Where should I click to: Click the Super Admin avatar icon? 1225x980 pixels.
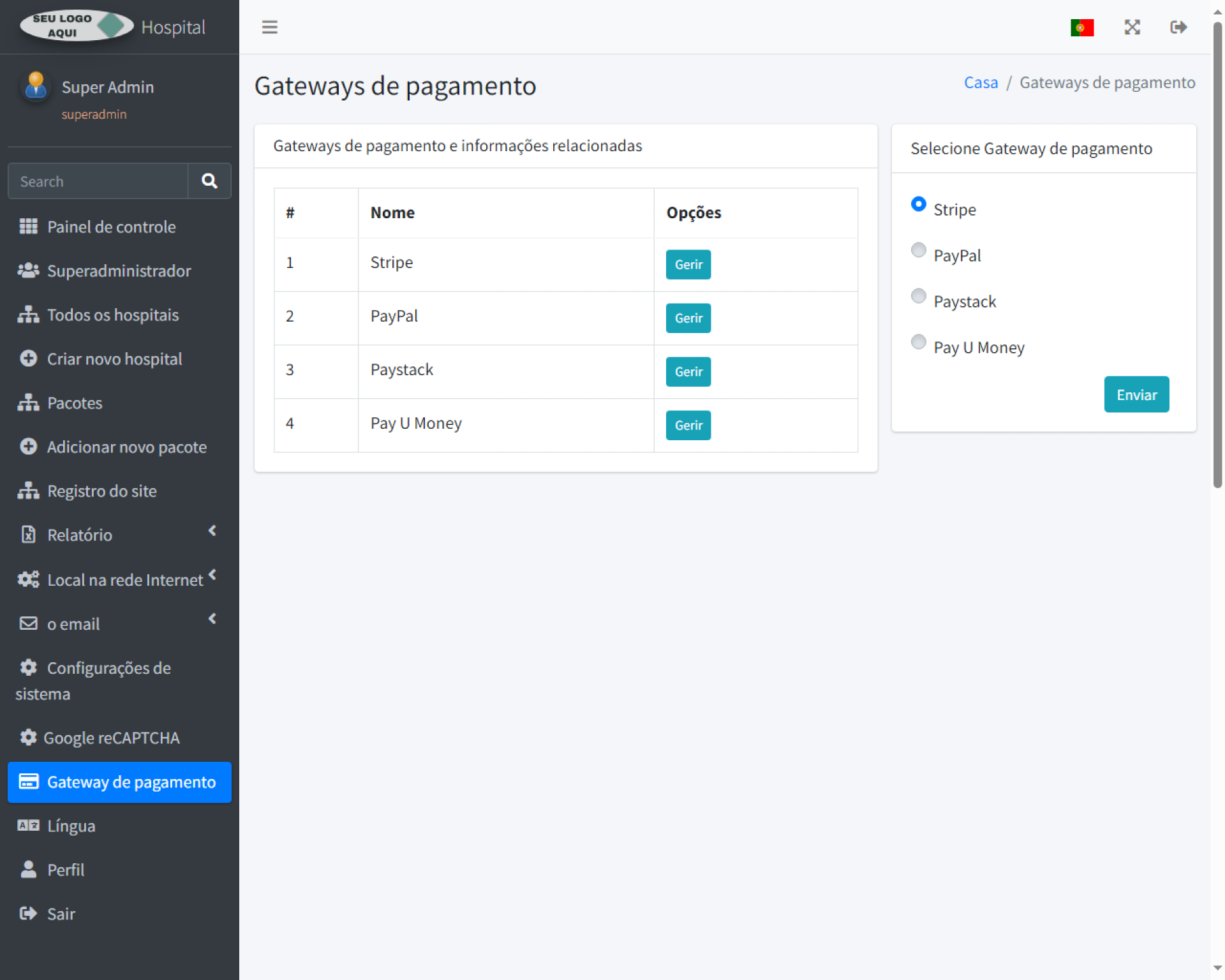(x=36, y=86)
